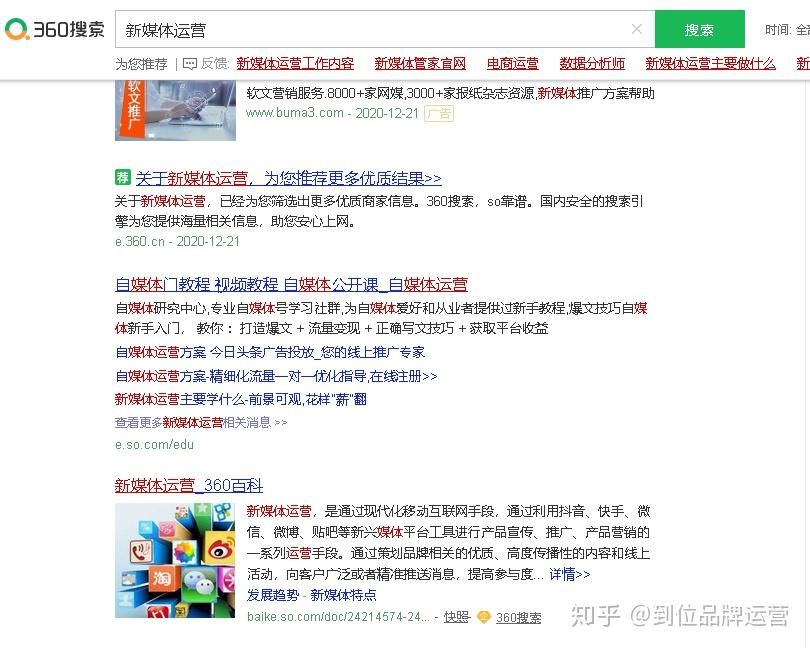The width and height of the screenshot is (810, 648).
Task: Click the green 荐 recommendation icon
Action: tap(122, 178)
